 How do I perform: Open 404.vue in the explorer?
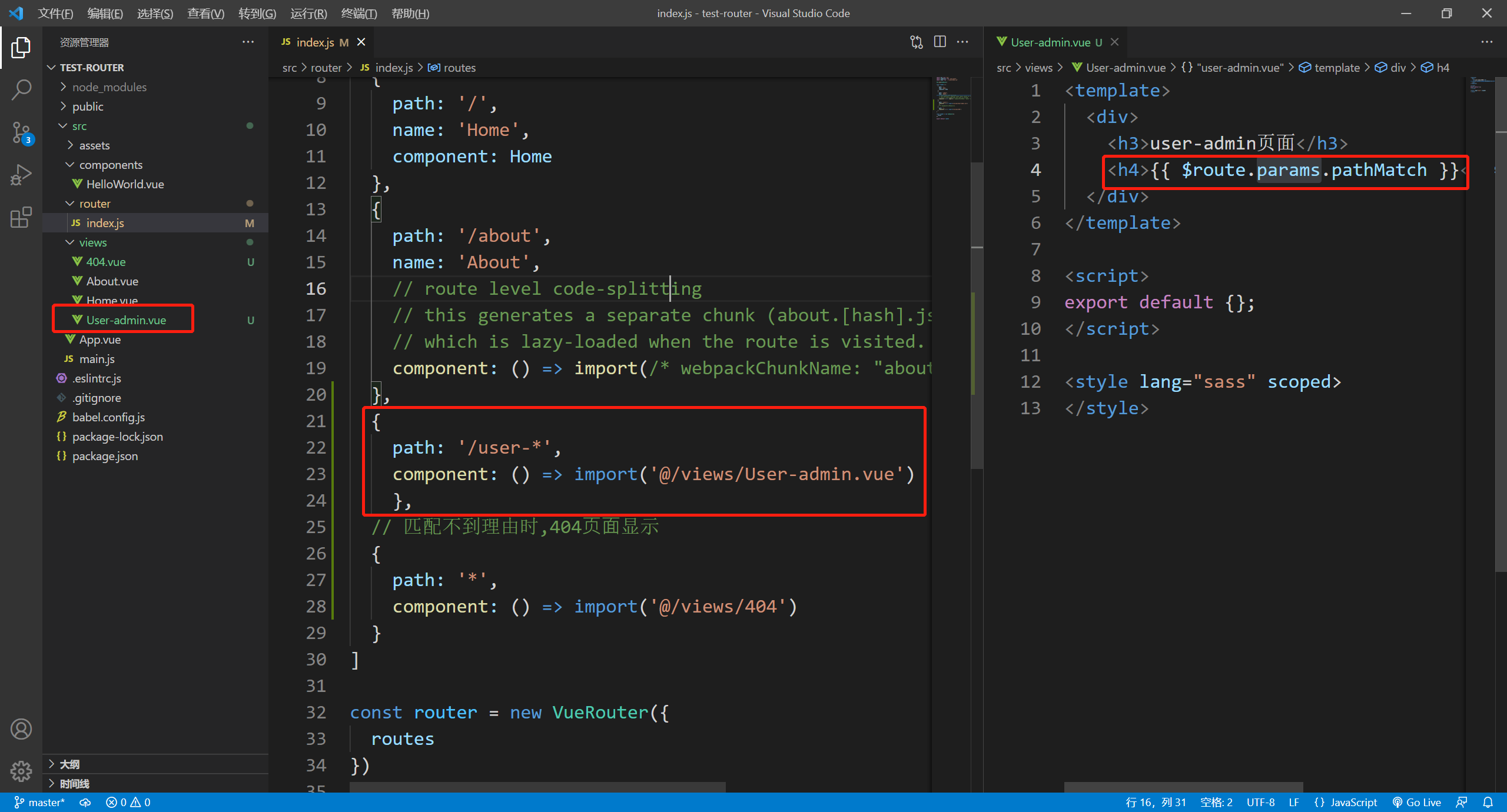pyautogui.click(x=106, y=262)
